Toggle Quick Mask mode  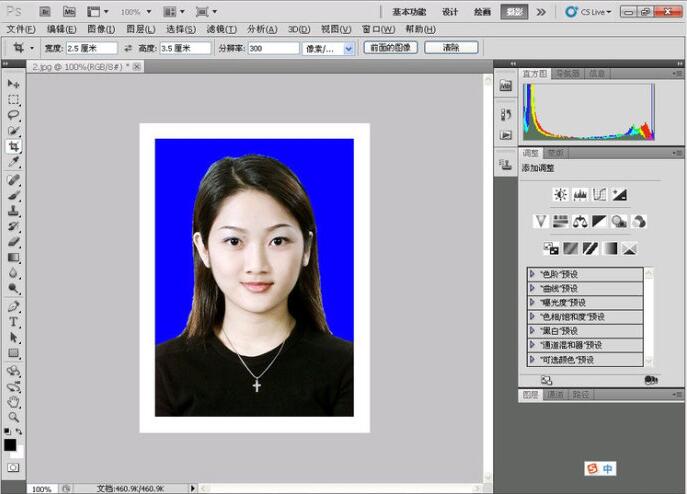point(14,467)
